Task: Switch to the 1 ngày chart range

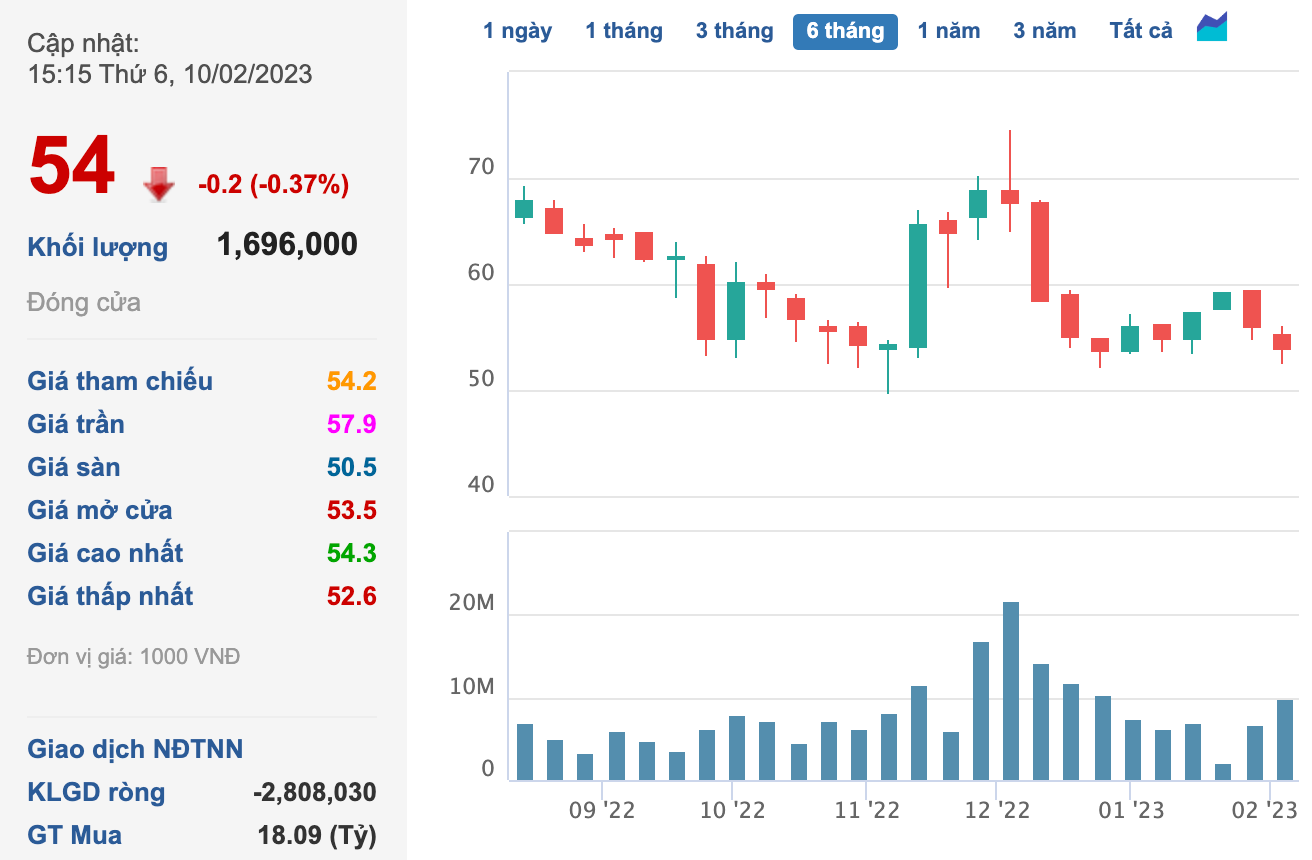Action: 517,31
